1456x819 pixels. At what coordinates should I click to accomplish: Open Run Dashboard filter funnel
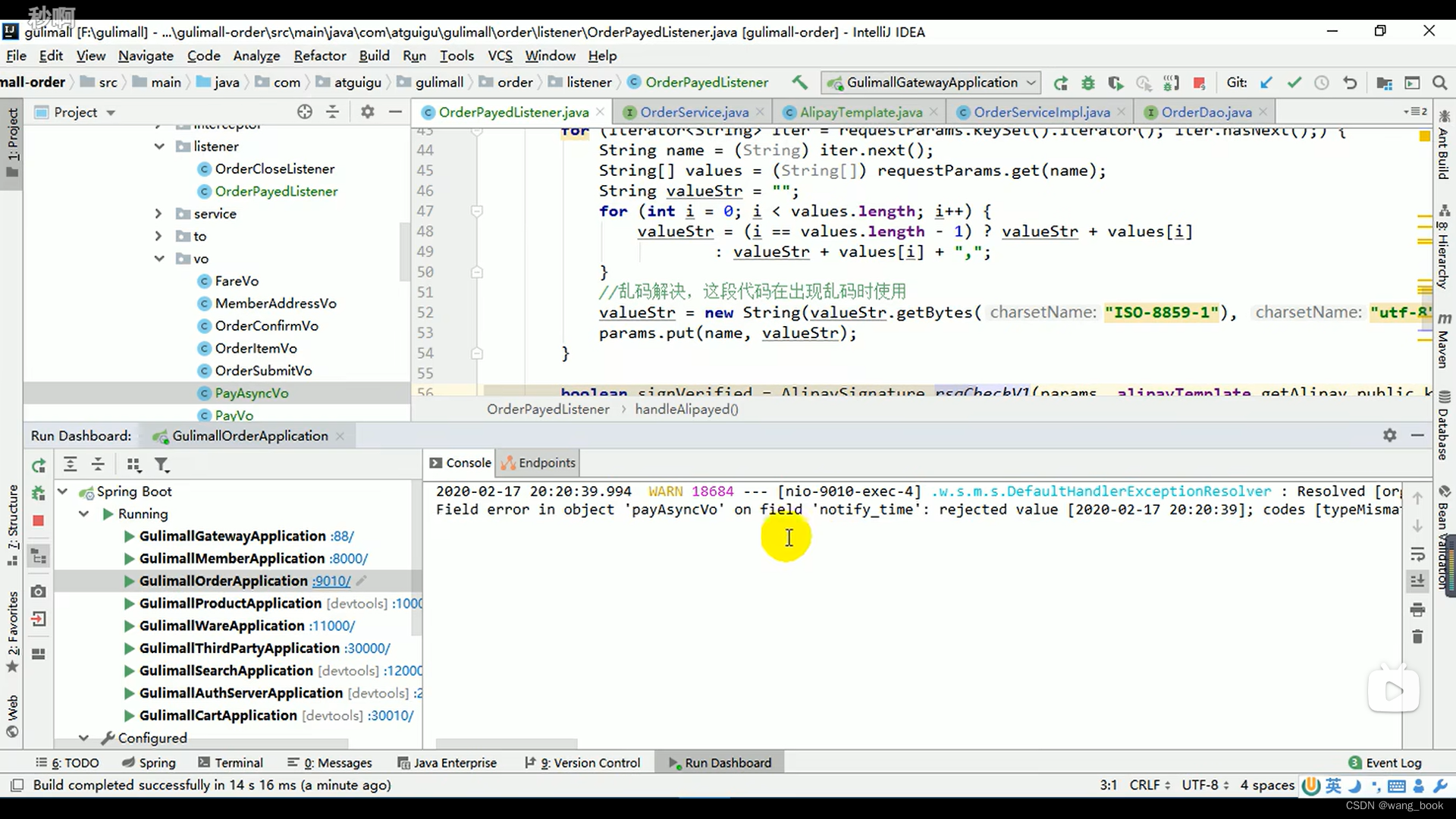pyautogui.click(x=162, y=465)
